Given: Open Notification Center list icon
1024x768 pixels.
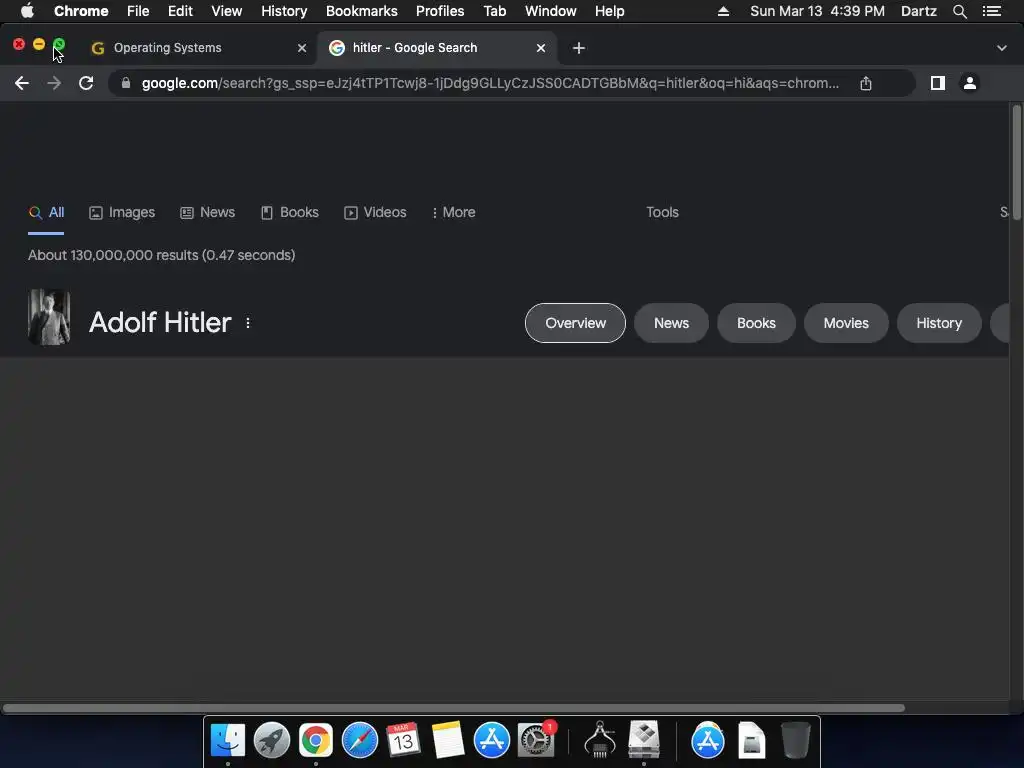Looking at the screenshot, I should coord(992,11).
